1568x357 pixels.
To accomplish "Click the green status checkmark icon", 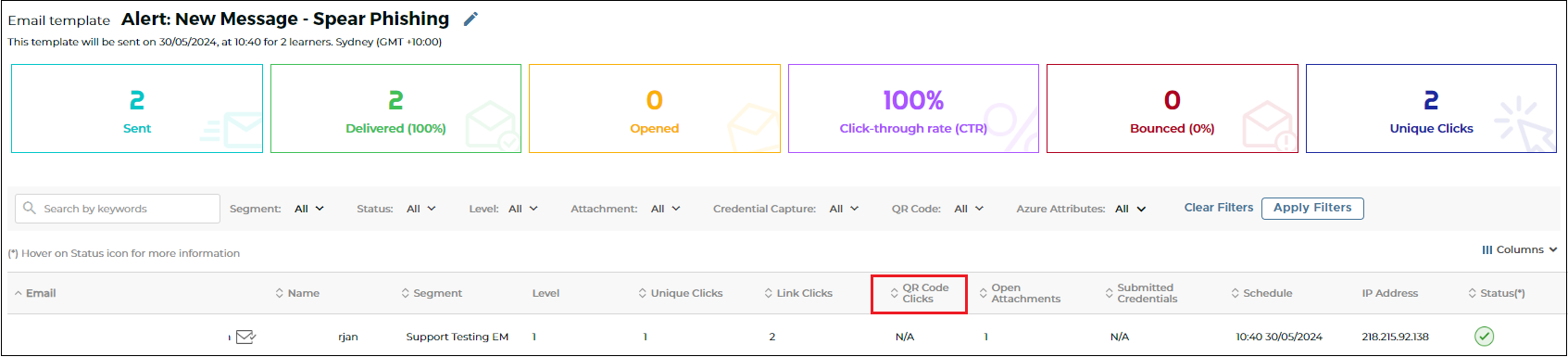I will [x=1484, y=337].
